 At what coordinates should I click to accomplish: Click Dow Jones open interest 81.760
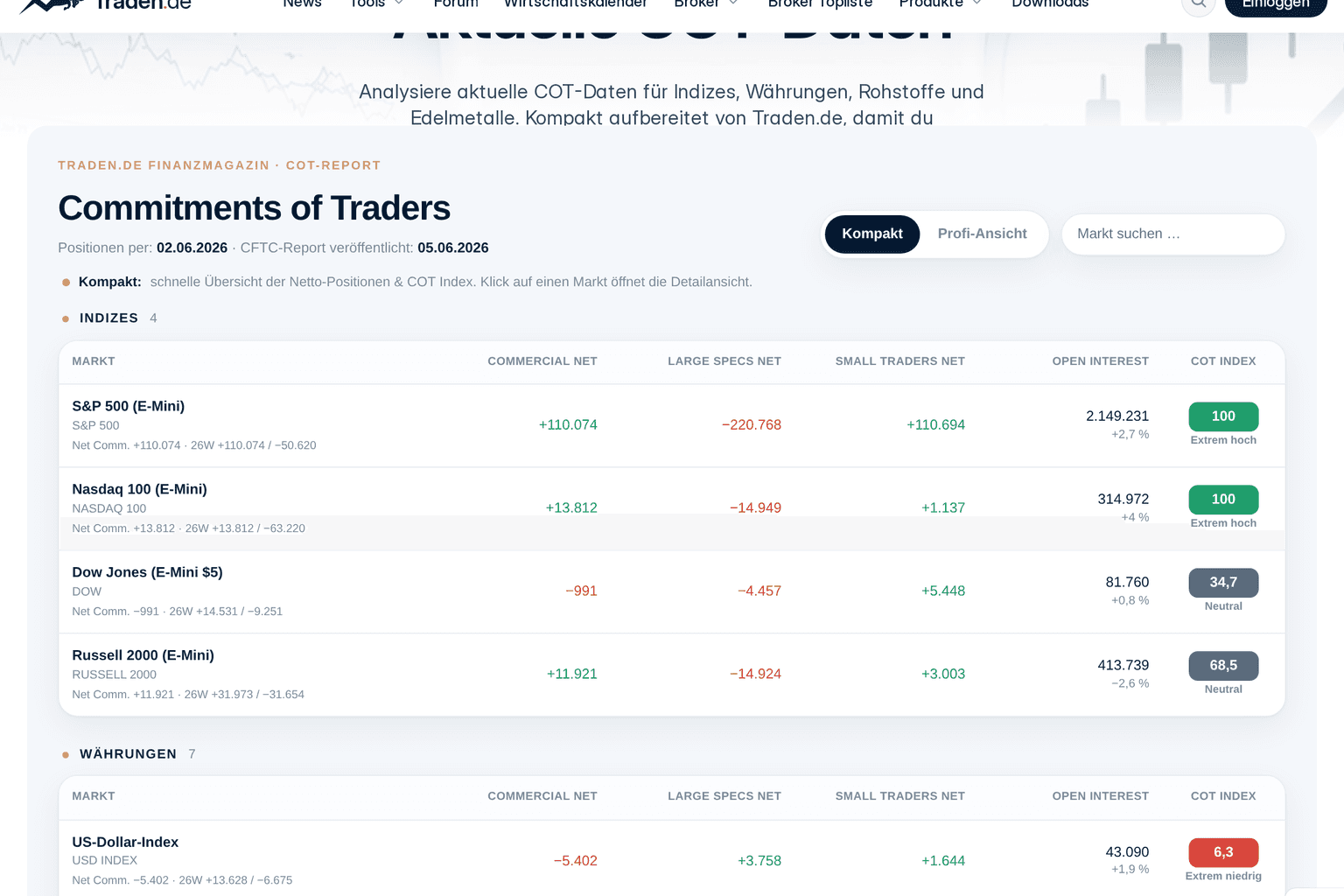(x=1127, y=583)
